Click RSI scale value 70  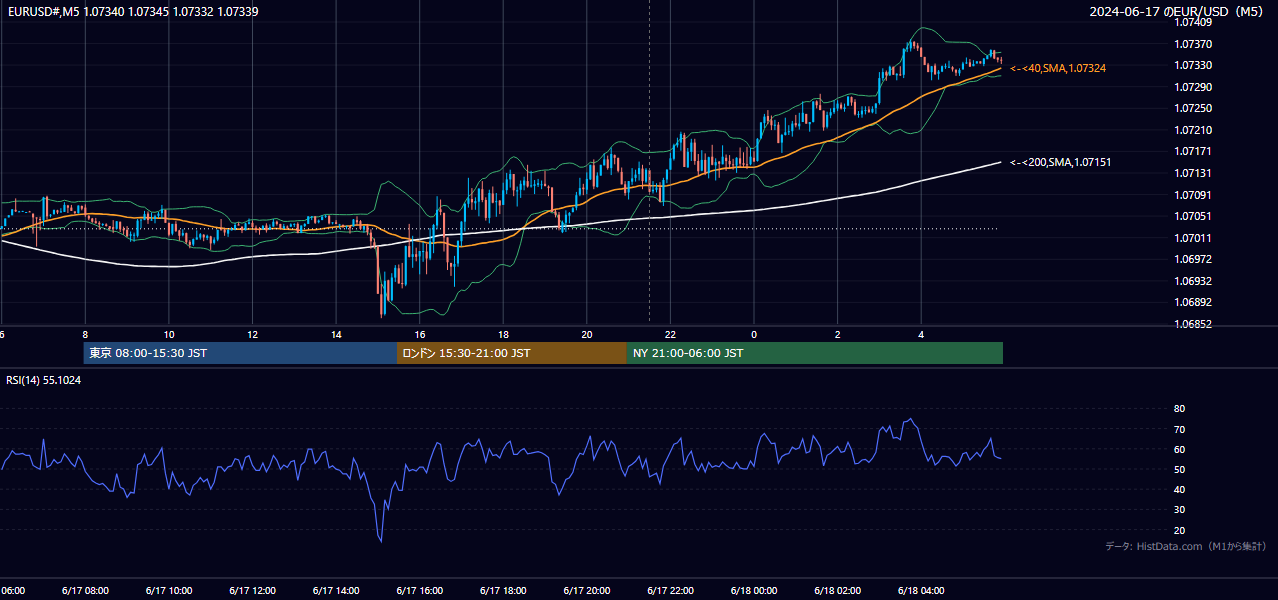coord(1179,429)
